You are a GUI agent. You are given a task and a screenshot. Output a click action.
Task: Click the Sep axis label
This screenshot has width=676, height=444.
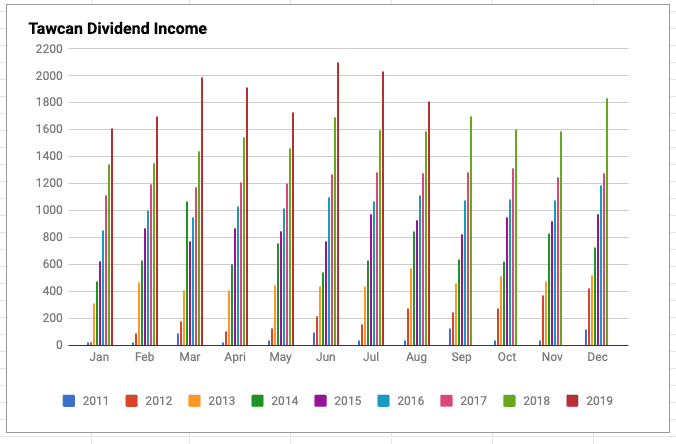click(461, 357)
